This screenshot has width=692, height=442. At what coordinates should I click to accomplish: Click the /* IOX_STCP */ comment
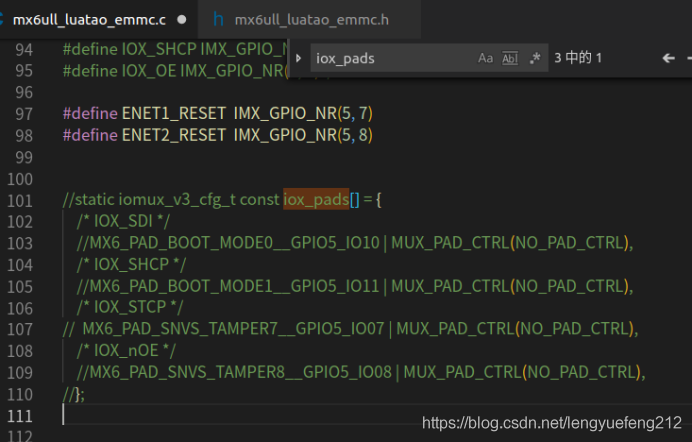tap(130, 307)
